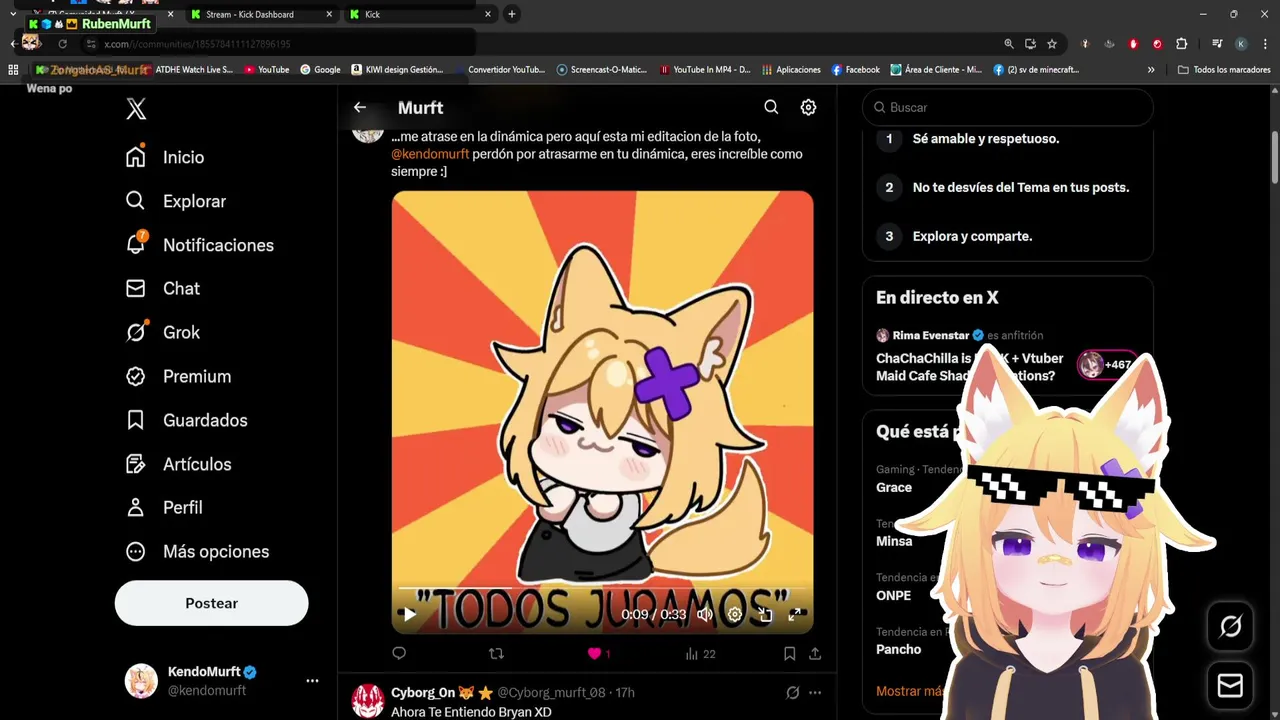Open YouTube bookmark

(266, 70)
